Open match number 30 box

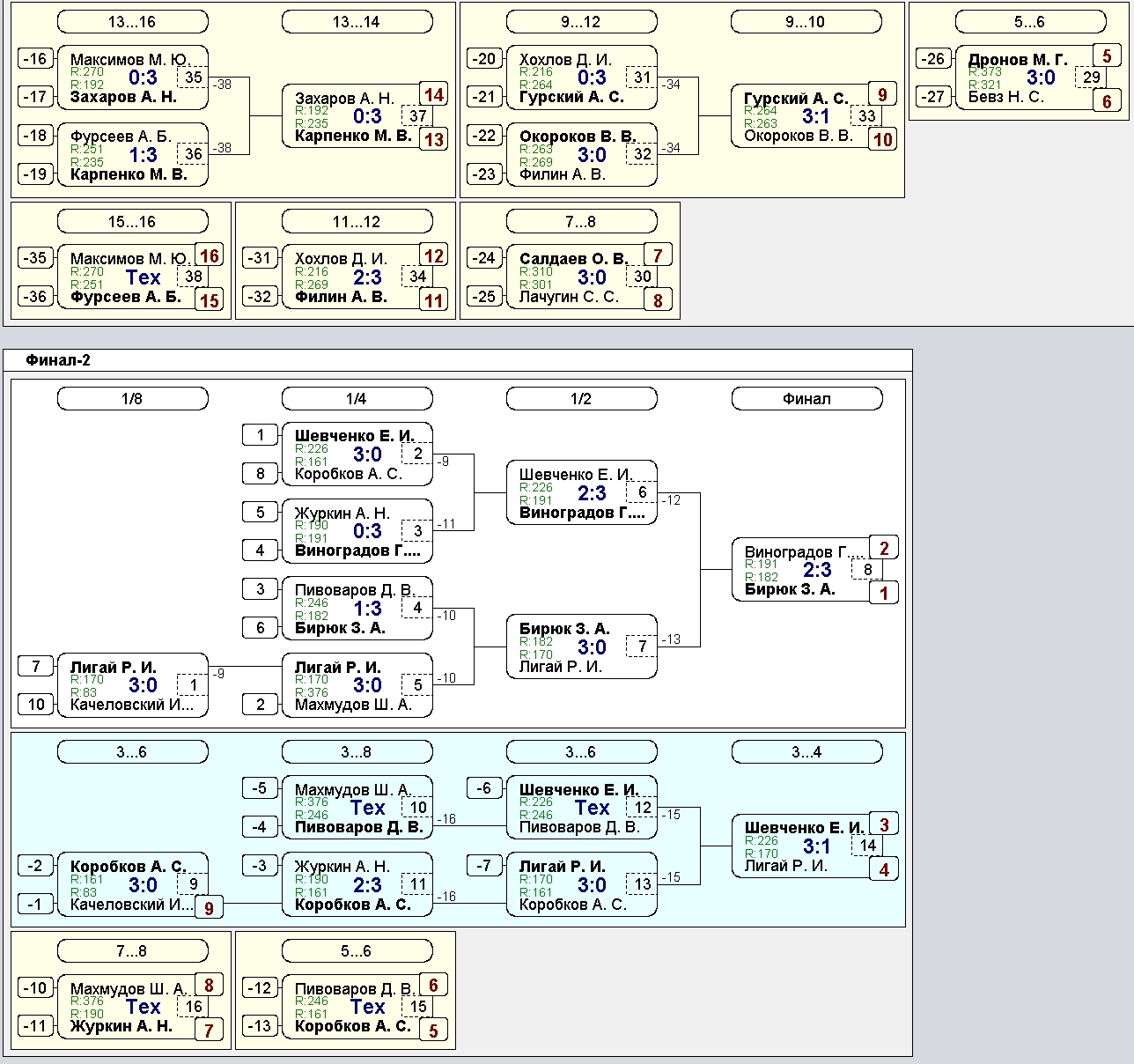coord(642,277)
